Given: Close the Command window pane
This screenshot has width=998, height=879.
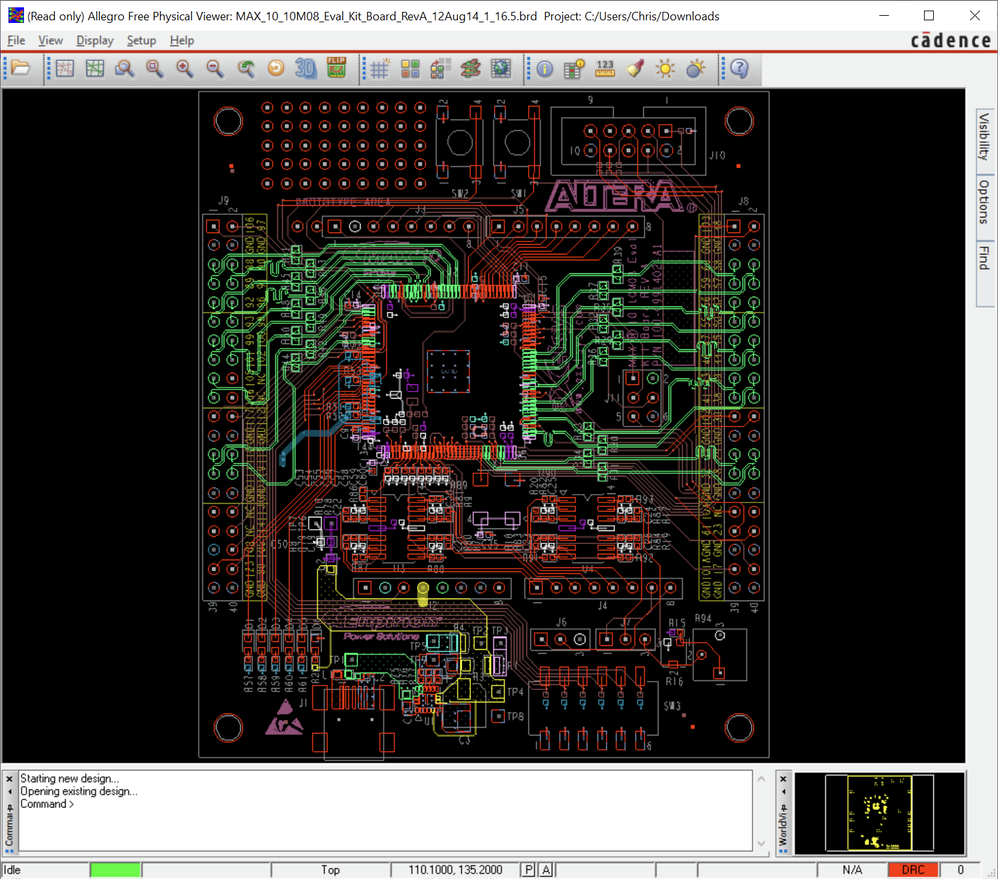Looking at the screenshot, I should coord(10,779).
